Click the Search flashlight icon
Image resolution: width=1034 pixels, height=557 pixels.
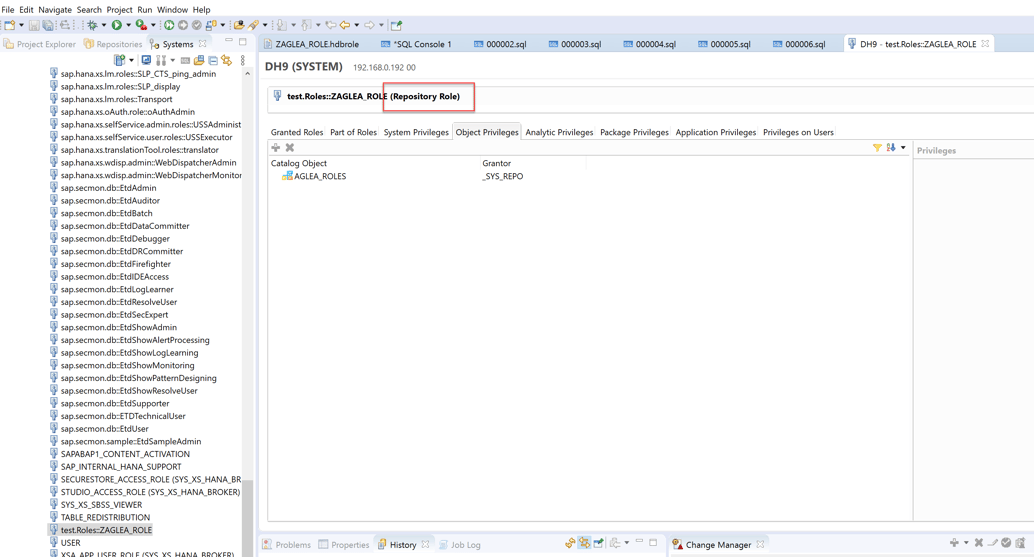254,25
